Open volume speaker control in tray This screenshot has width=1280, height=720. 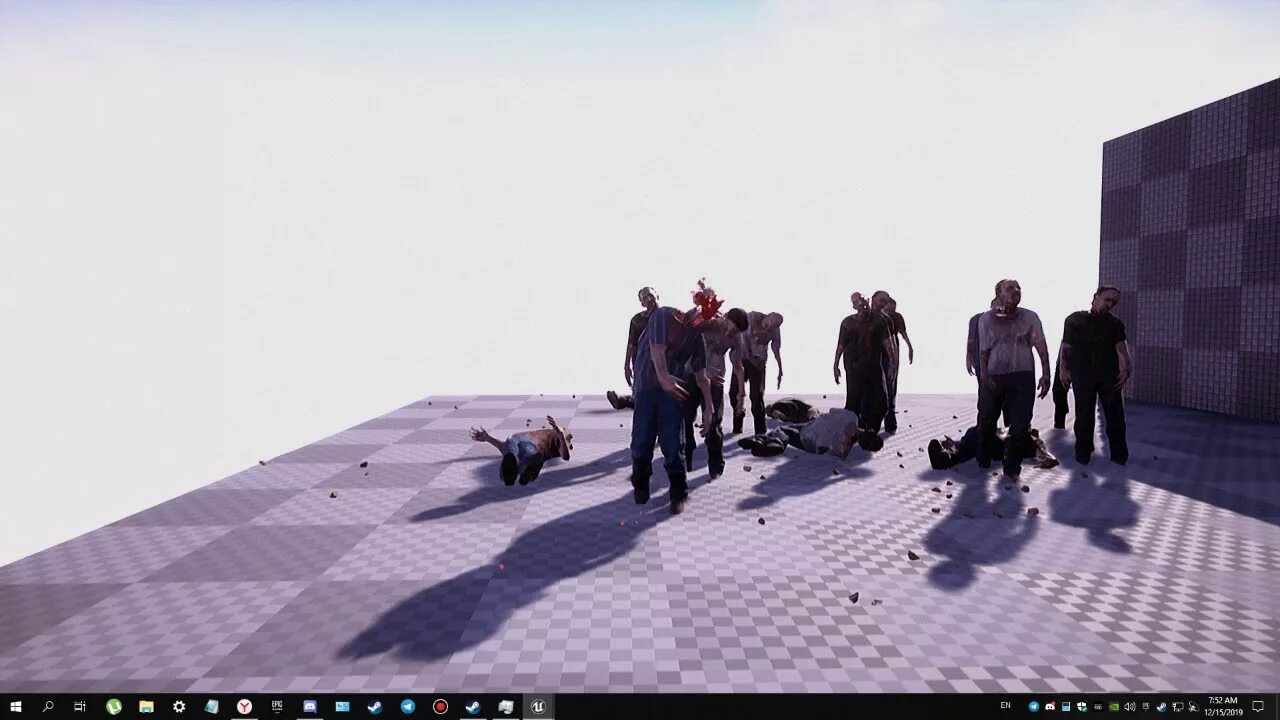point(1130,707)
